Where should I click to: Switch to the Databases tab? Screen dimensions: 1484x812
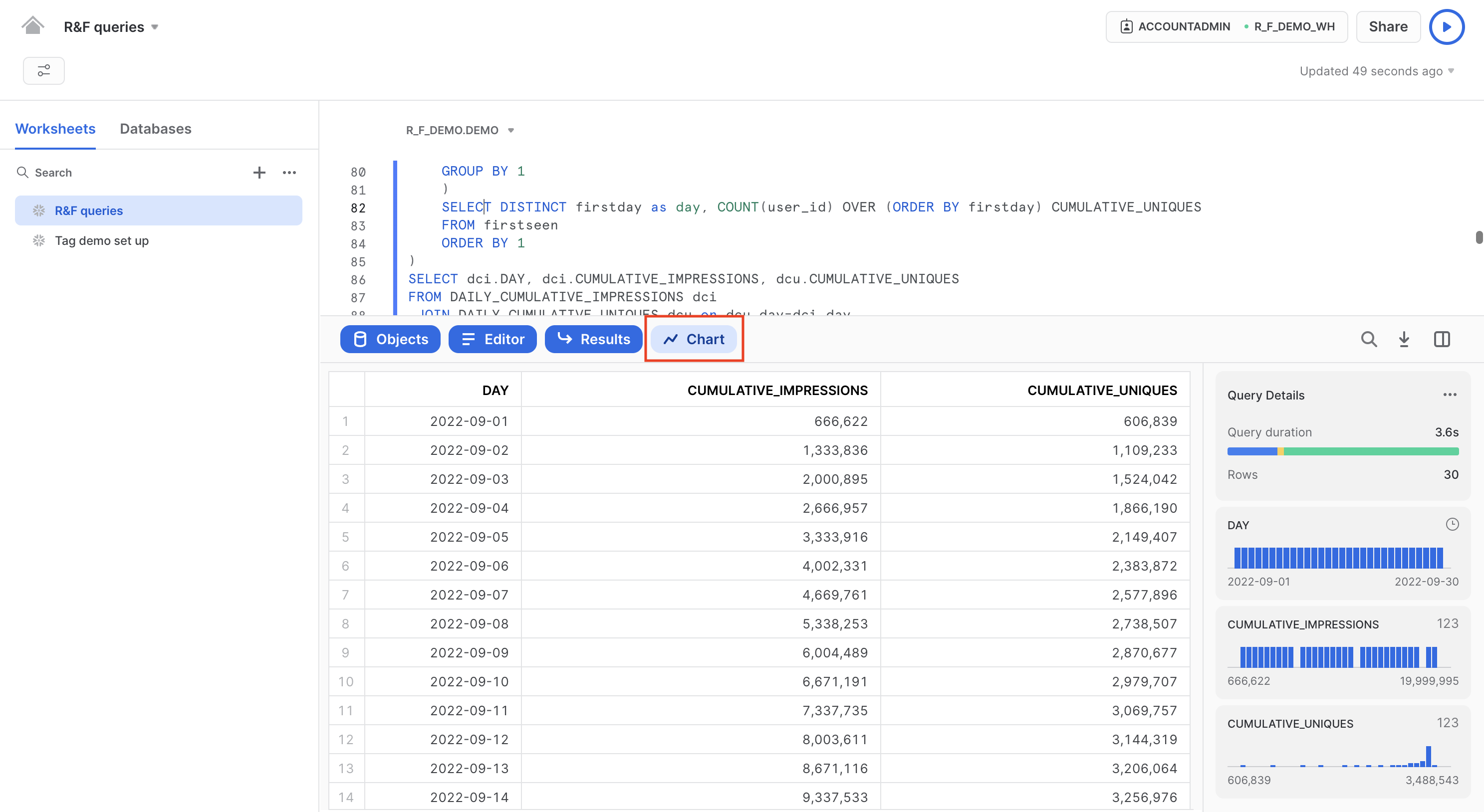click(x=156, y=128)
